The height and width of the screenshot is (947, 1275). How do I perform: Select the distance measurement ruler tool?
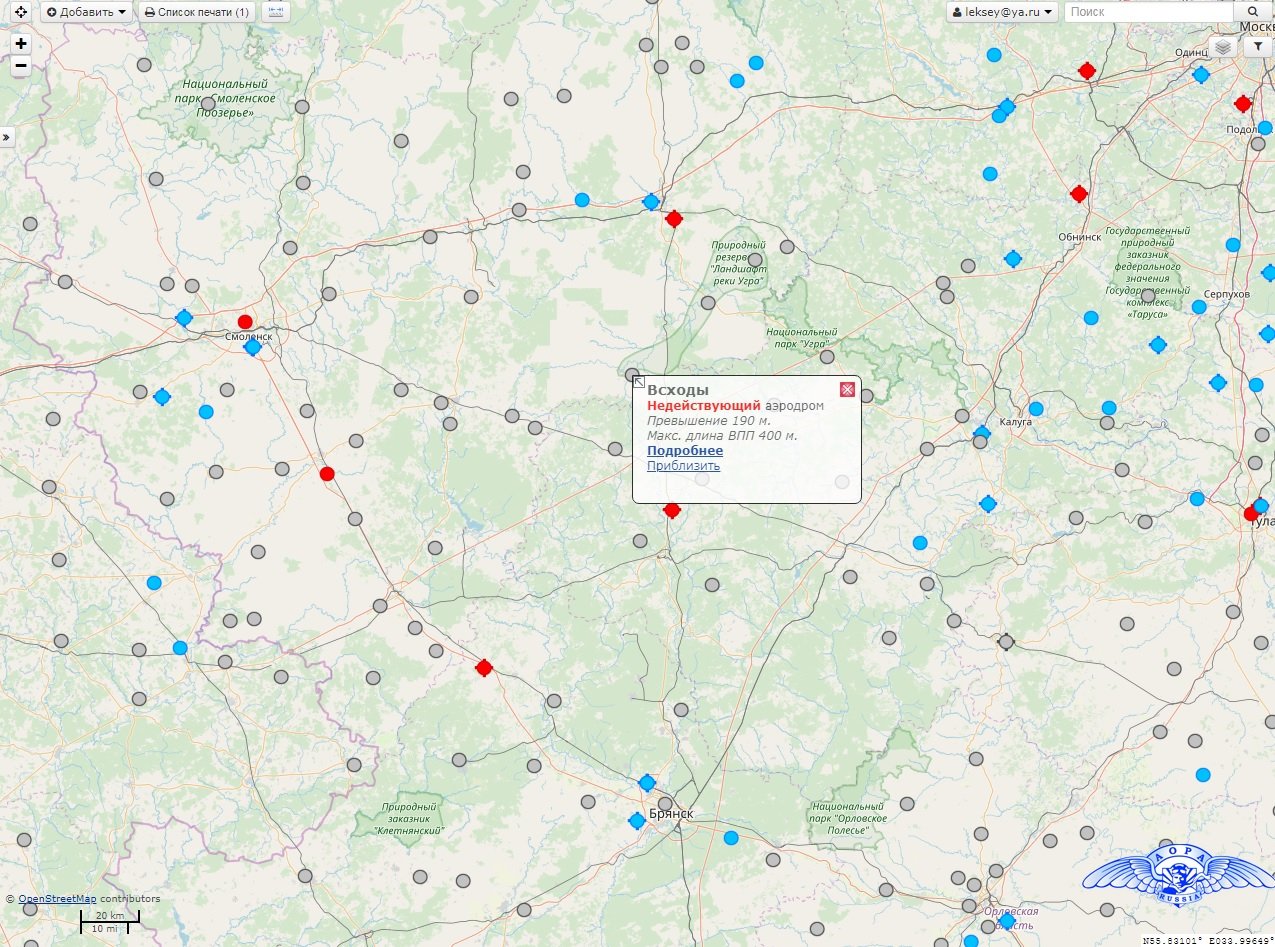coord(275,12)
